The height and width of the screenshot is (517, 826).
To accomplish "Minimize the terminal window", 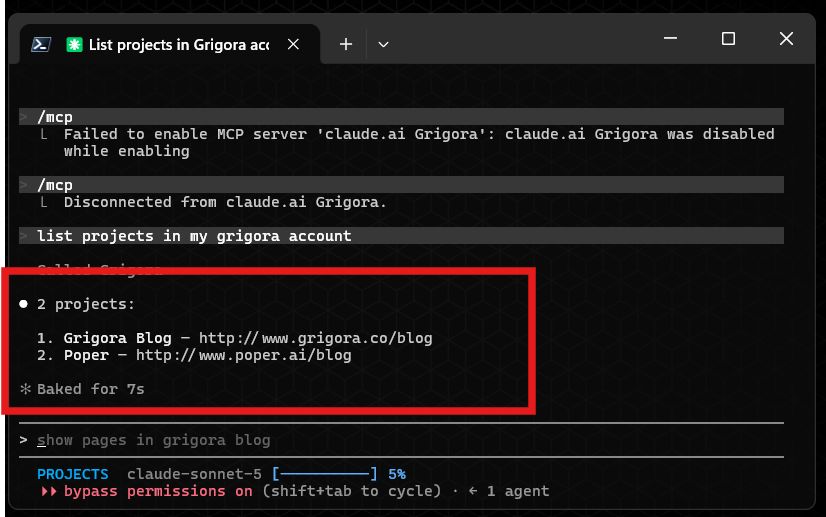I will pyautogui.click(x=670, y=38).
